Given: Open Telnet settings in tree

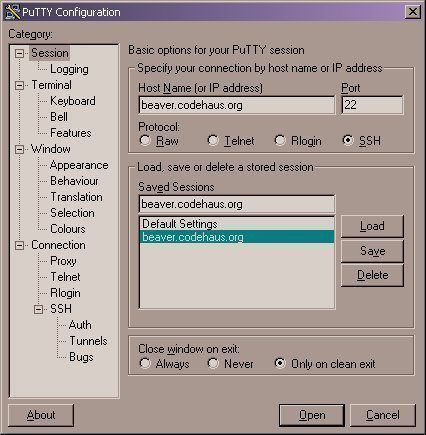Looking at the screenshot, I should (x=65, y=277).
